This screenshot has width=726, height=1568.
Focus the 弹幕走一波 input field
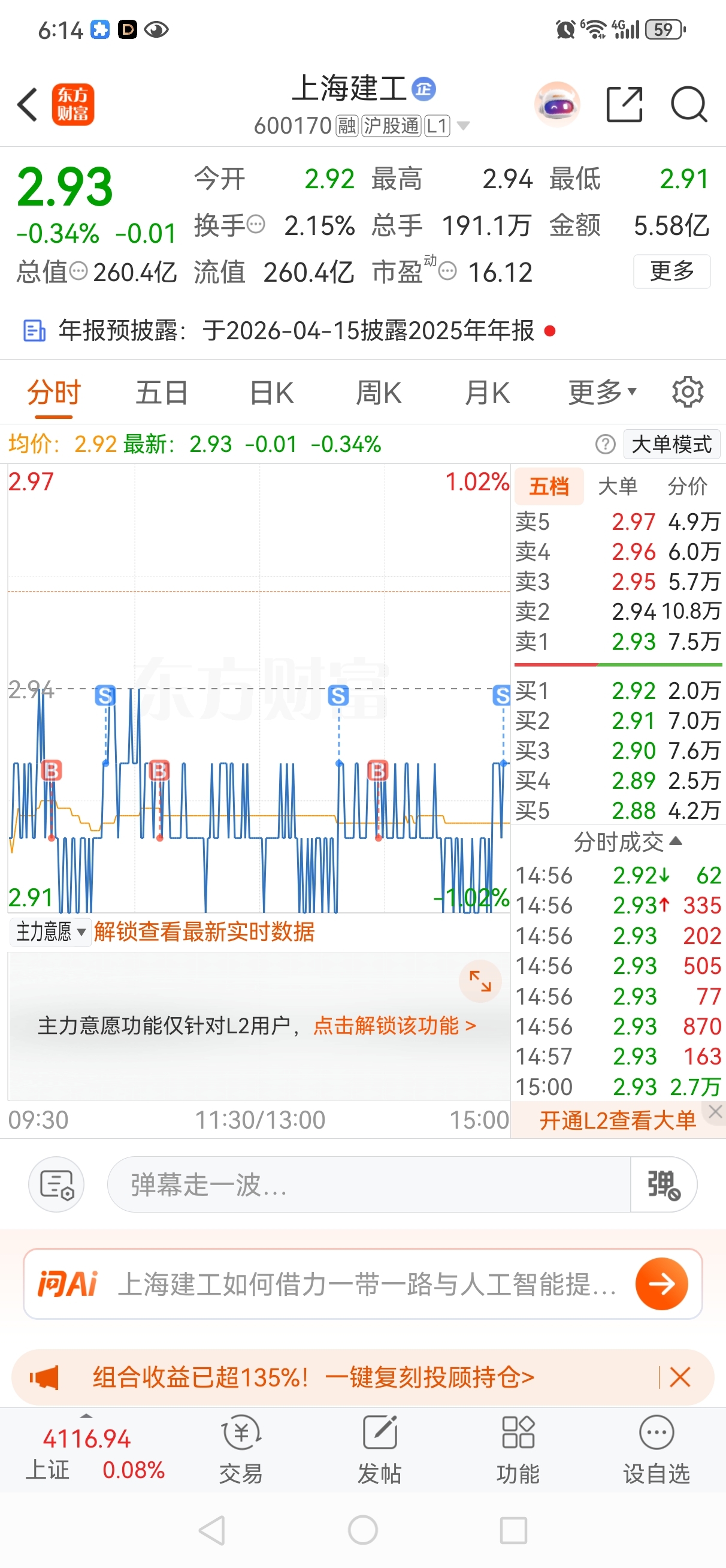369,1184
